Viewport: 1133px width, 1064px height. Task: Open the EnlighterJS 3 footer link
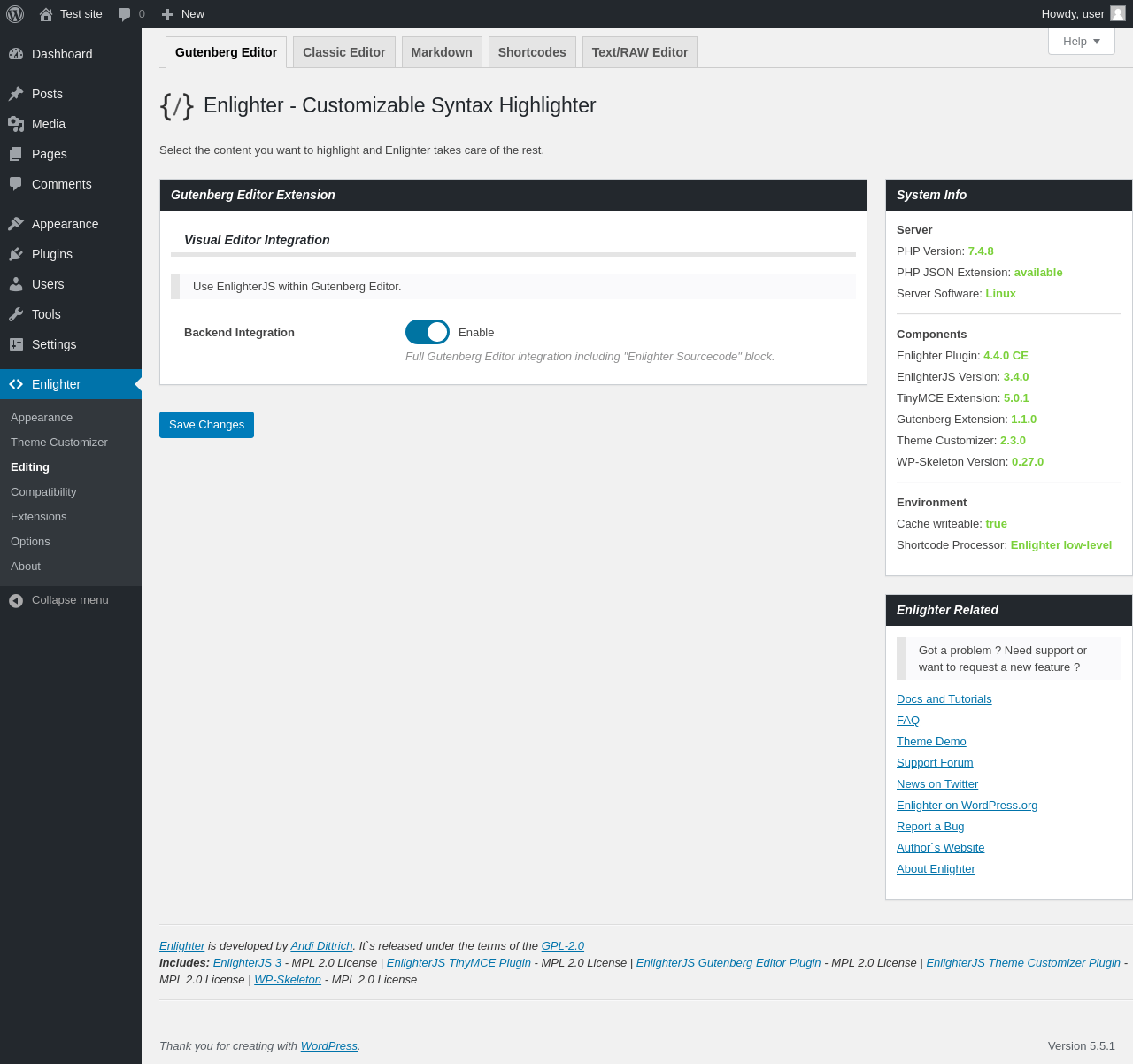[x=247, y=963]
